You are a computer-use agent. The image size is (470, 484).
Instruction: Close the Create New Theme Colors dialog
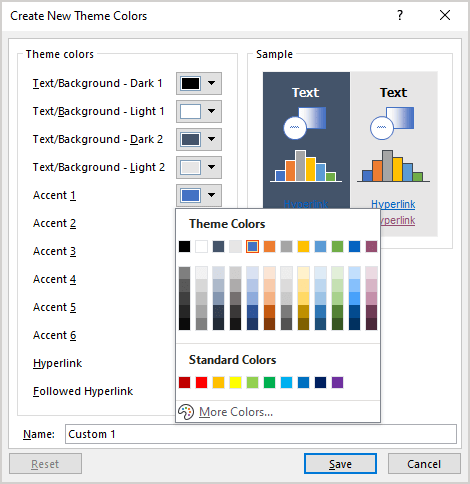pos(445,15)
